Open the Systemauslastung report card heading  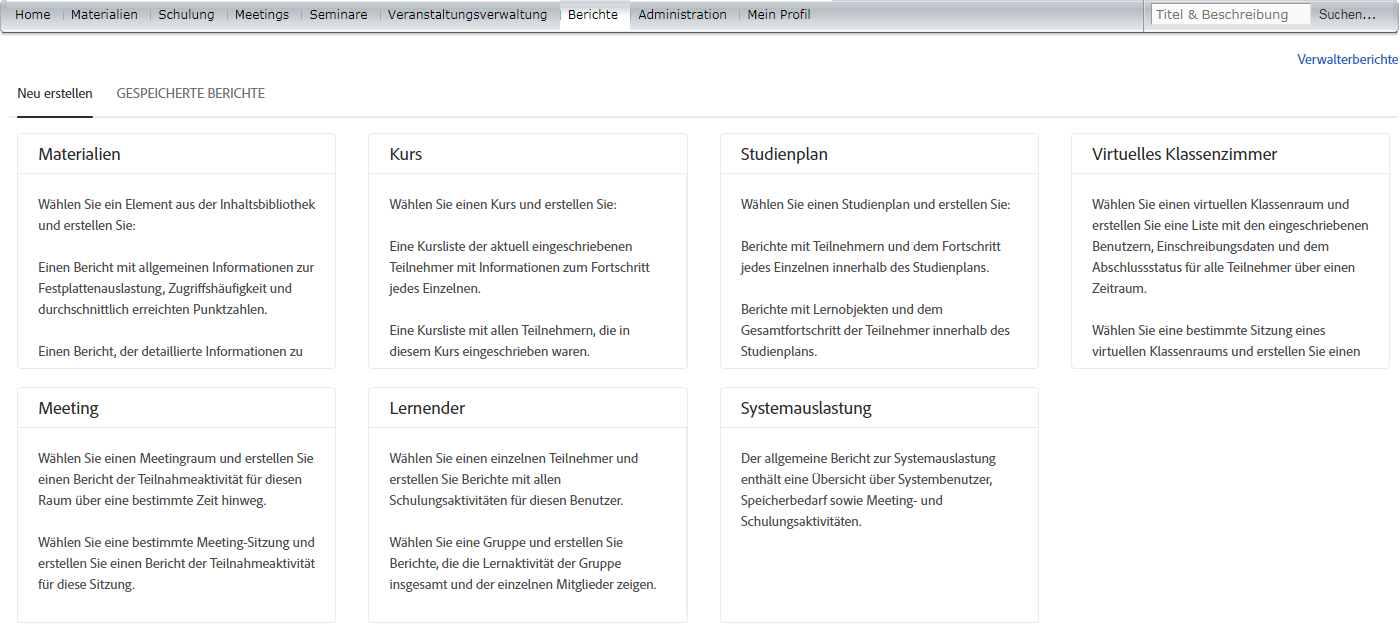point(806,408)
